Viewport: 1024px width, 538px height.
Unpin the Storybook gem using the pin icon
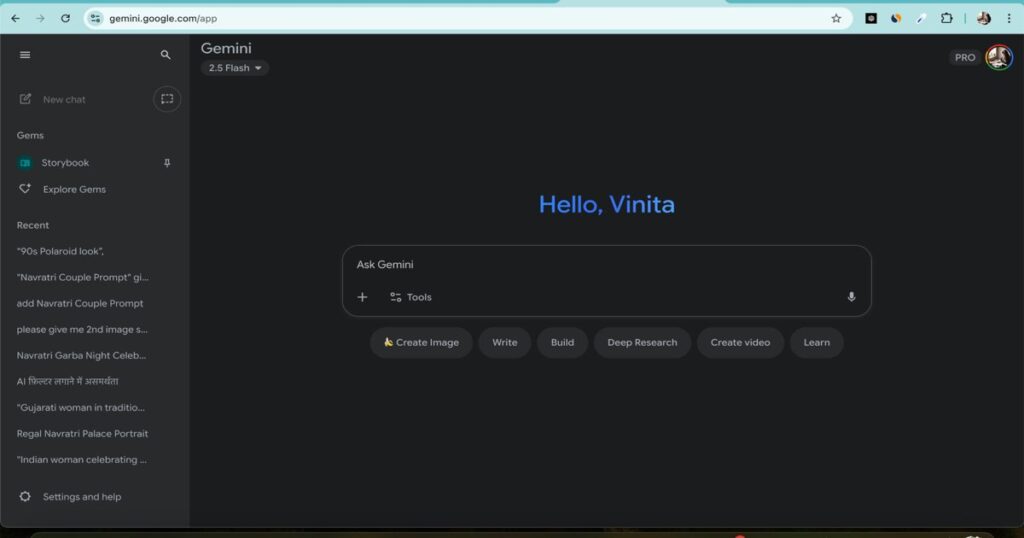[167, 163]
